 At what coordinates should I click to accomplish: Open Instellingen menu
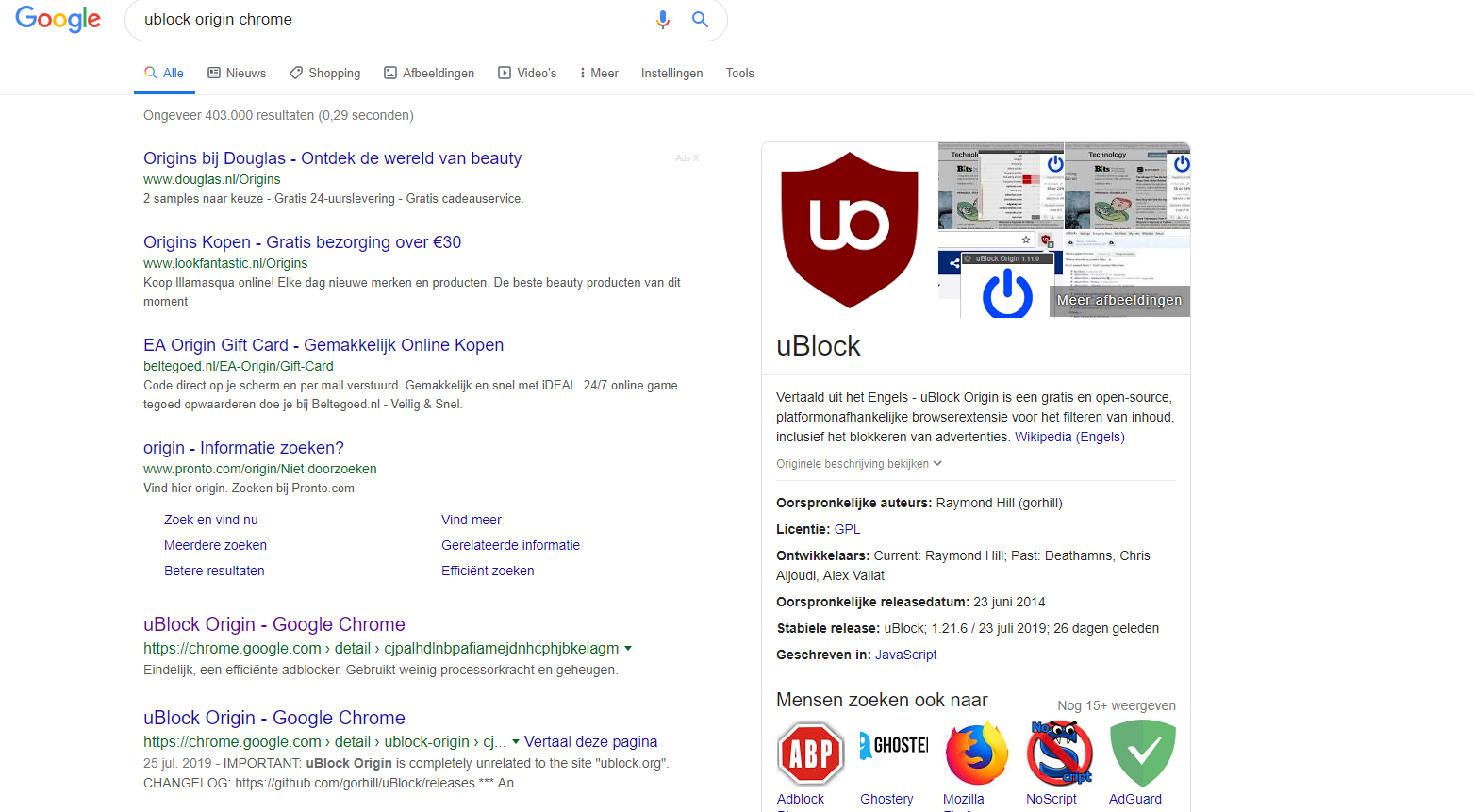[x=671, y=73]
